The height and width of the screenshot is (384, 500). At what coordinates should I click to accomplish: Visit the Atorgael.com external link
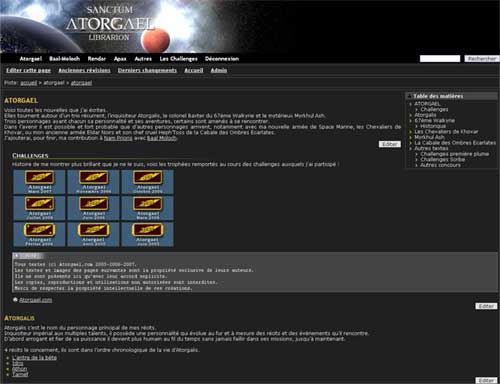click(35, 300)
